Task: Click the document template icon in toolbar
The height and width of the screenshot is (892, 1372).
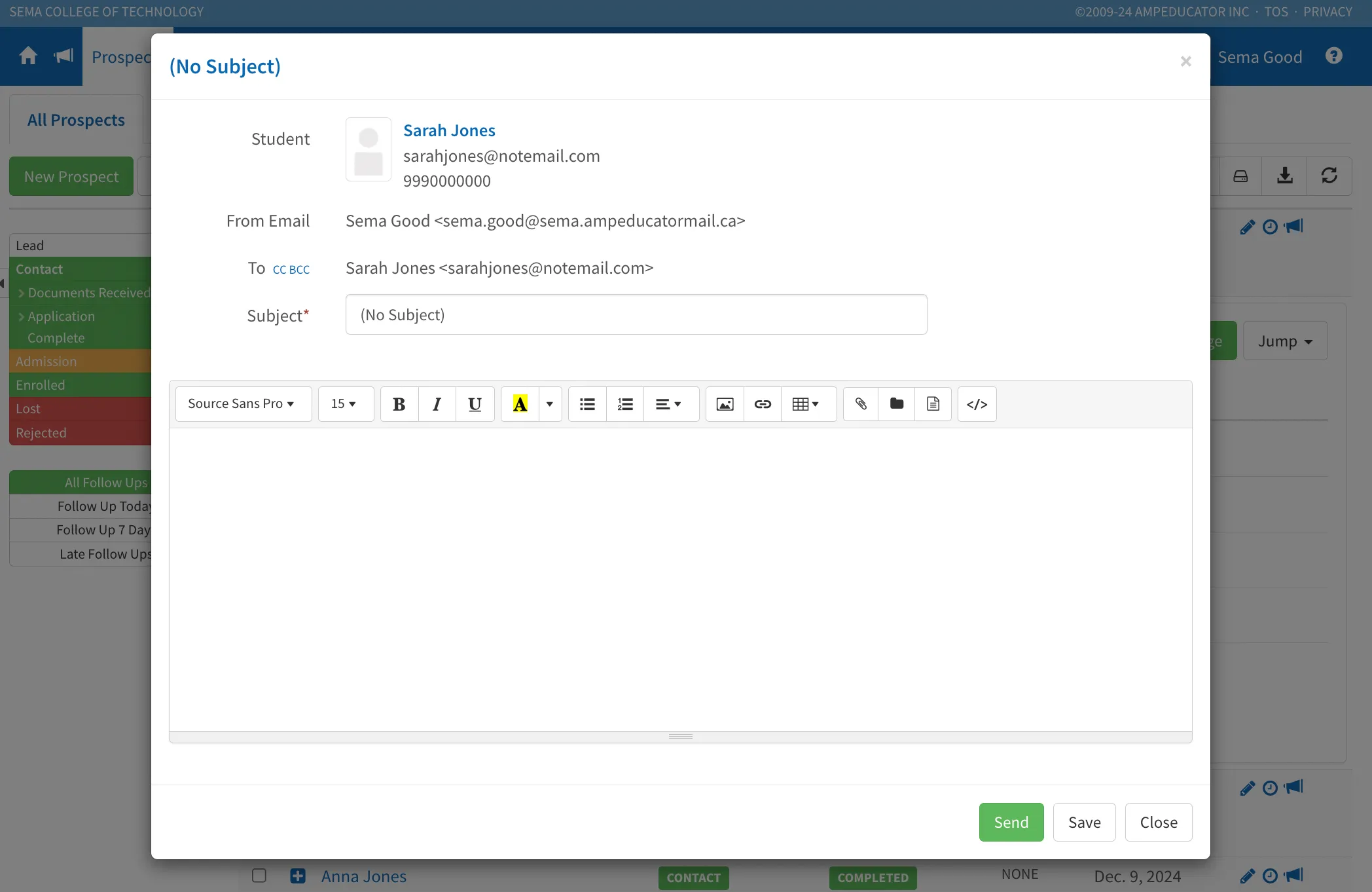Action: 933,404
